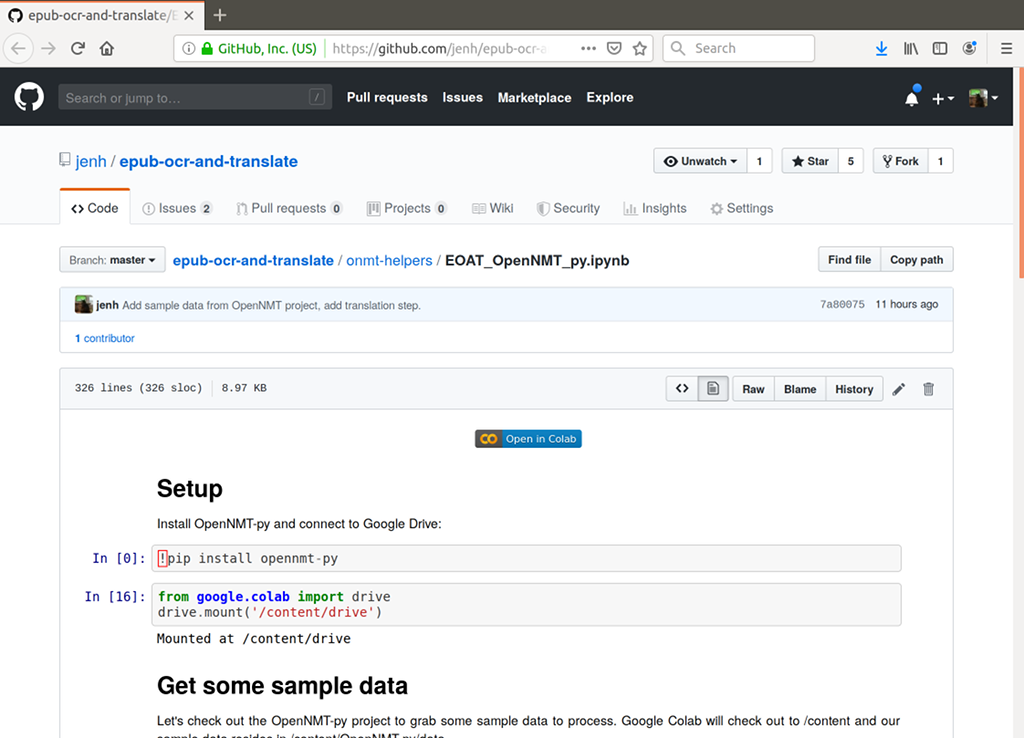1024x738 pixels.
Task: Open the page actions three-dot menu
Action: point(588,48)
